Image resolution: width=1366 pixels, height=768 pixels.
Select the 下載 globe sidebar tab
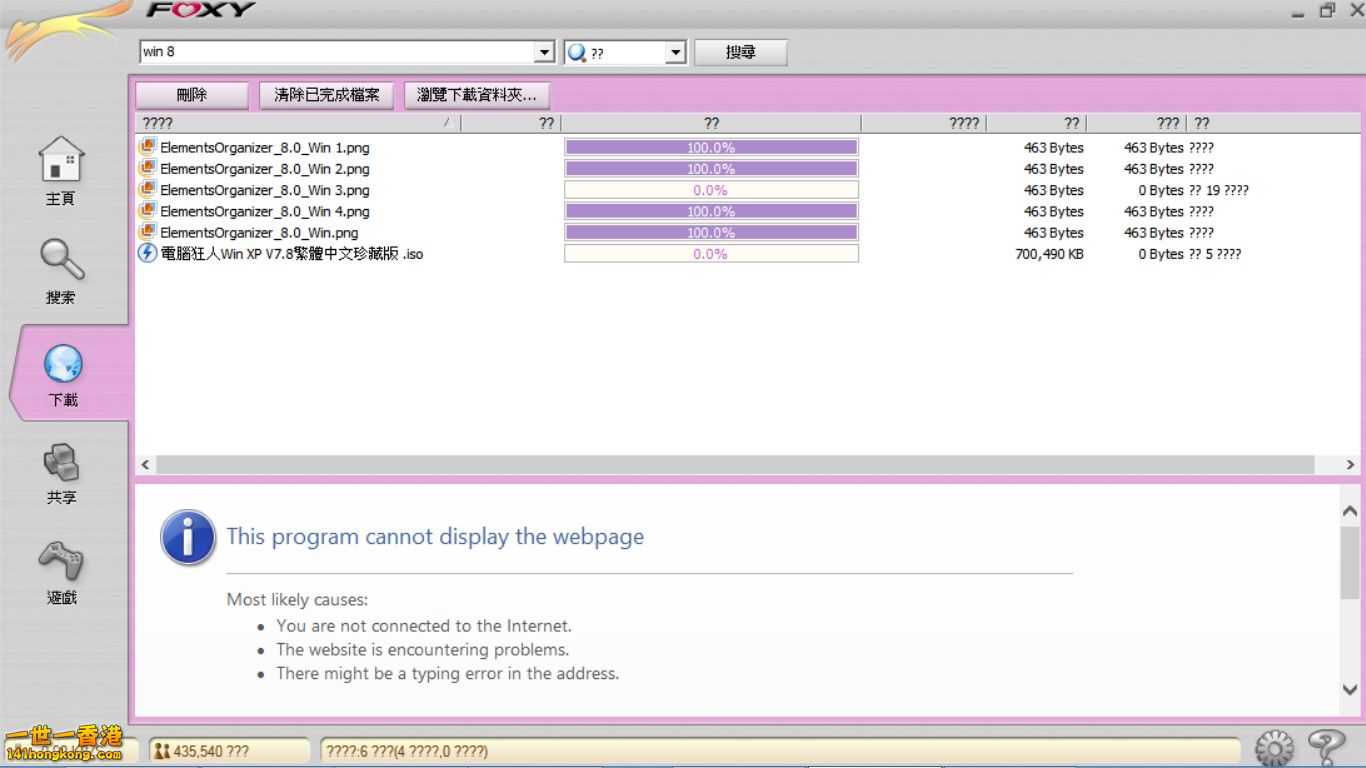click(63, 366)
